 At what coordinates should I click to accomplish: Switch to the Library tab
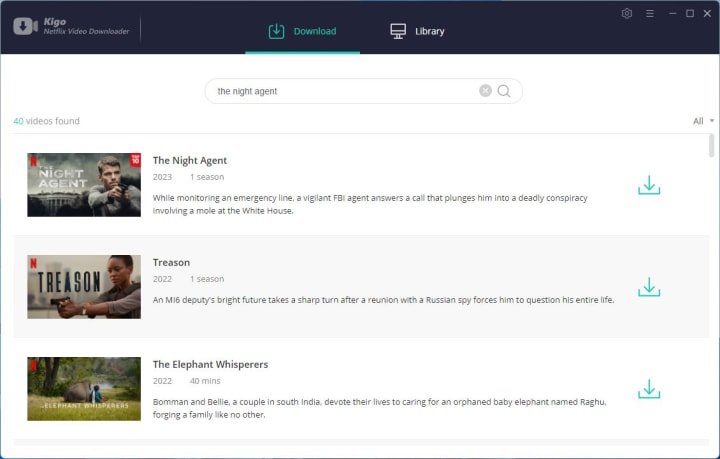417,31
